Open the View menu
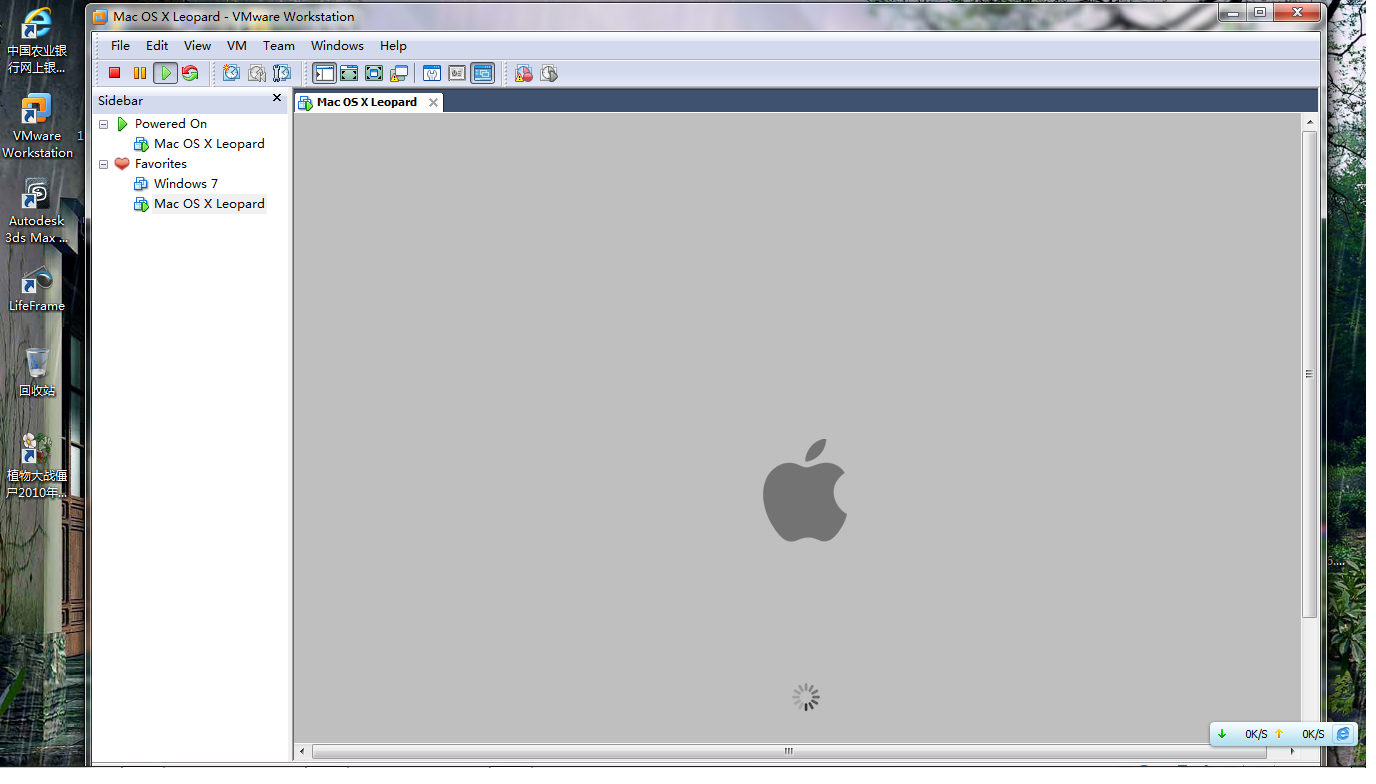Viewport: 1376px width, 784px height. (197, 45)
